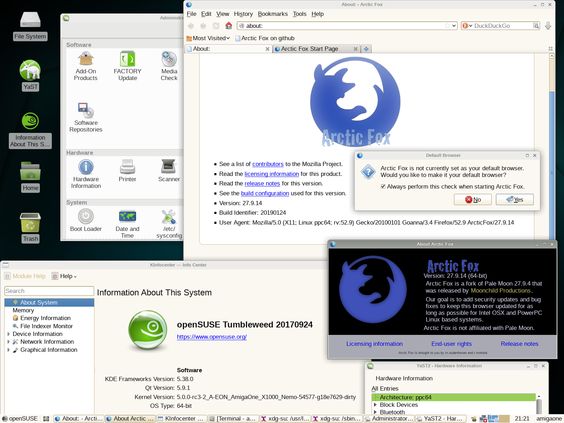Screen dimensions: 564x423
Task: Open new tab with plus button
Action: [x=366, y=49]
